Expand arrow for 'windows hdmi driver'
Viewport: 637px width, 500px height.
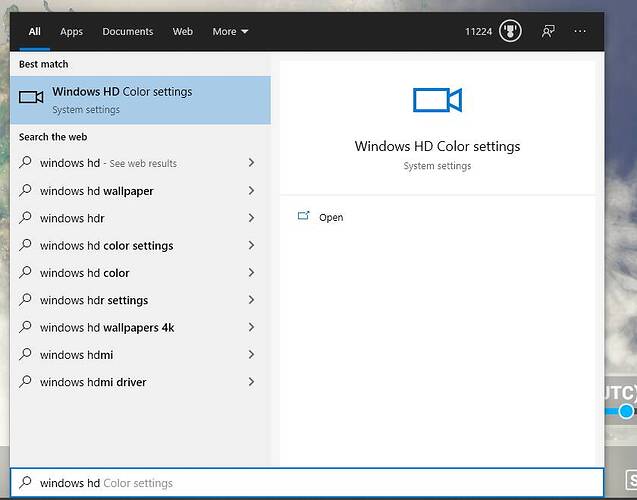[251, 381]
